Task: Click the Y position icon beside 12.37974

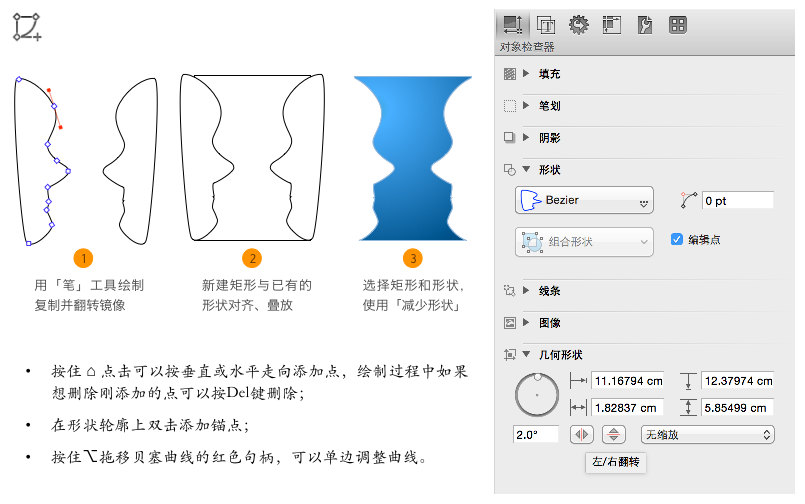Action: click(688, 381)
